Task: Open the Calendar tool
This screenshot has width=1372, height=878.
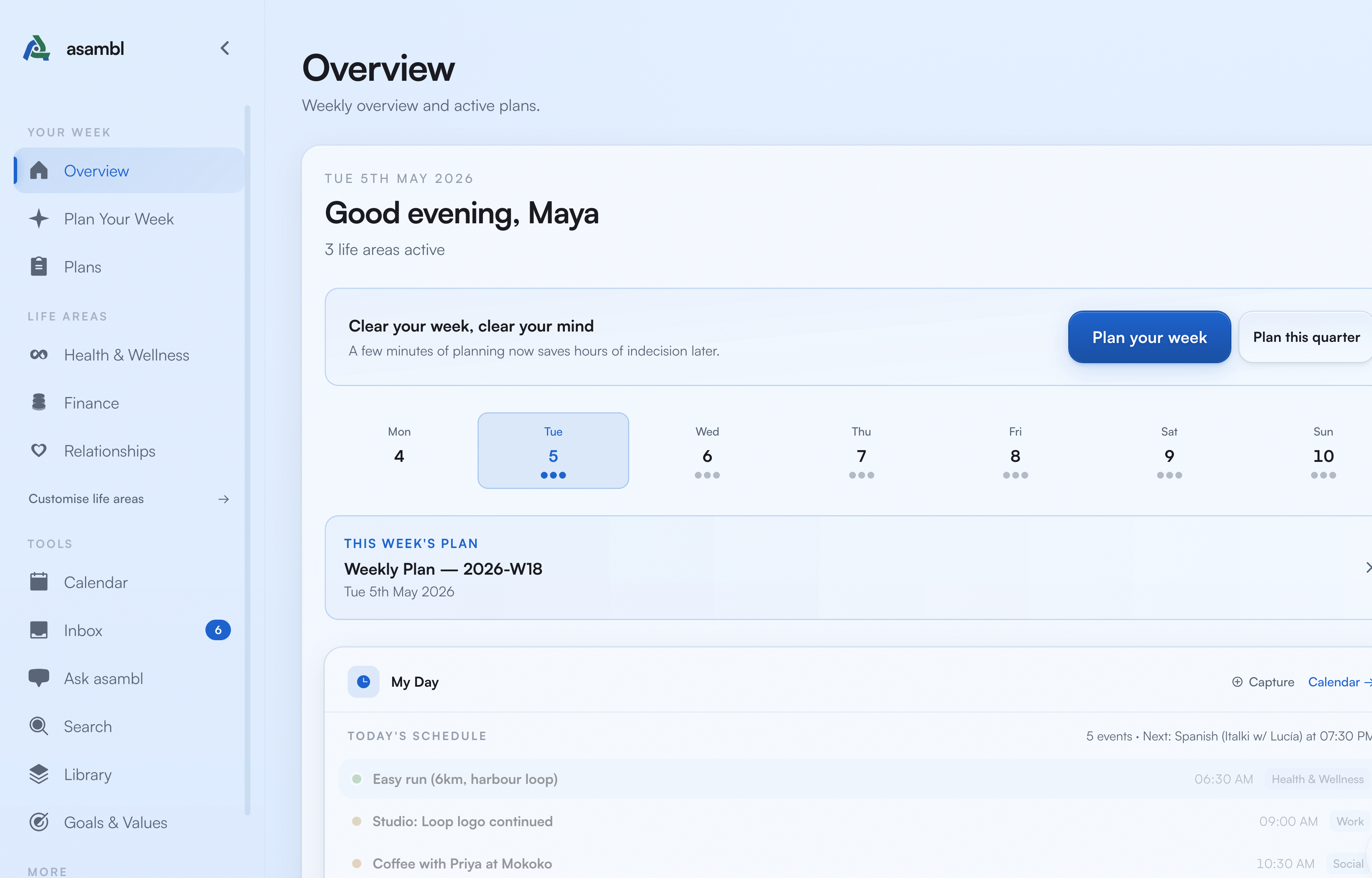Action: pyautogui.click(x=130, y=582)
